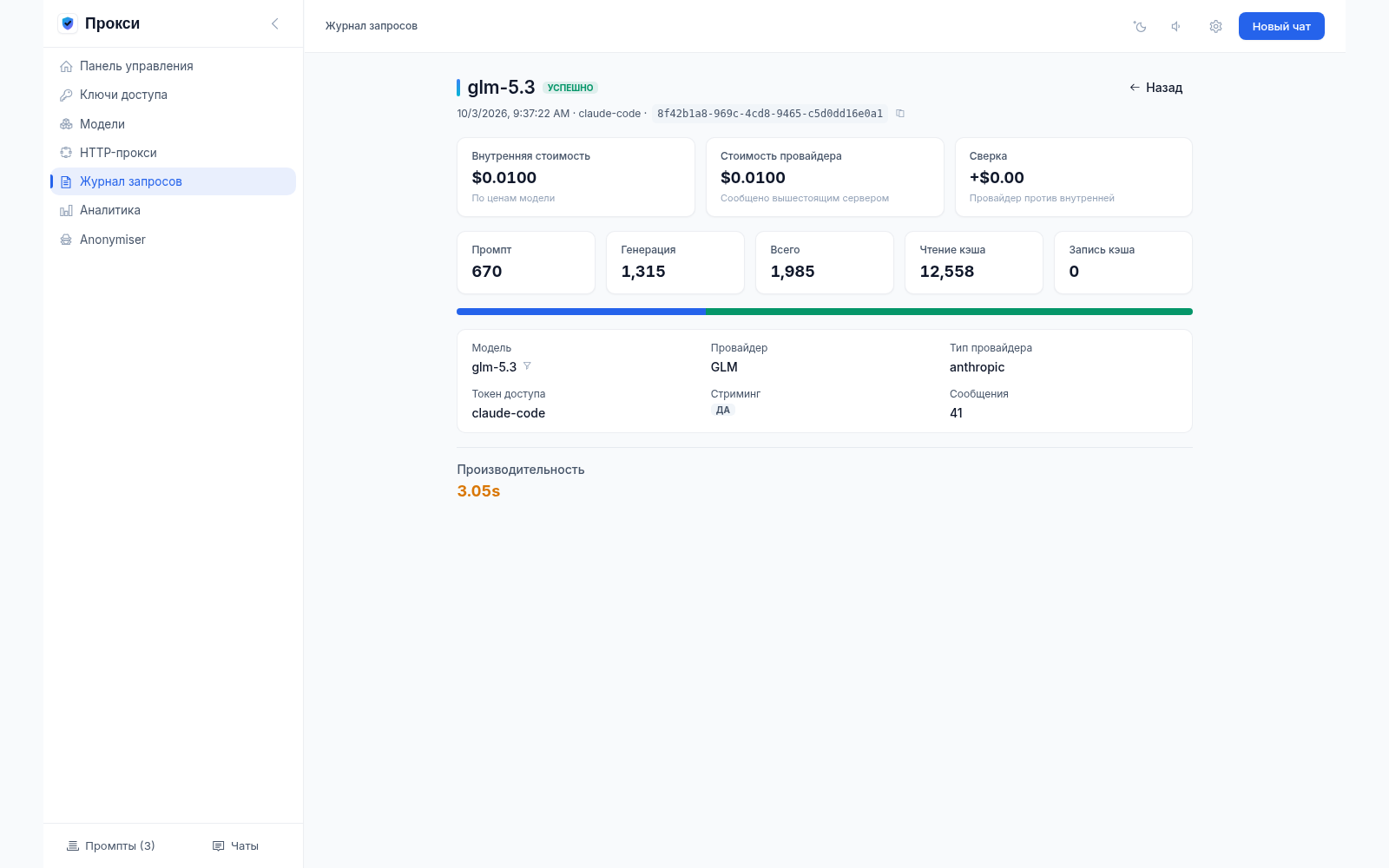1389x868 pixels.
Task: Open Промпты (3) at sidebar bottom
Action: pos(111,845)
